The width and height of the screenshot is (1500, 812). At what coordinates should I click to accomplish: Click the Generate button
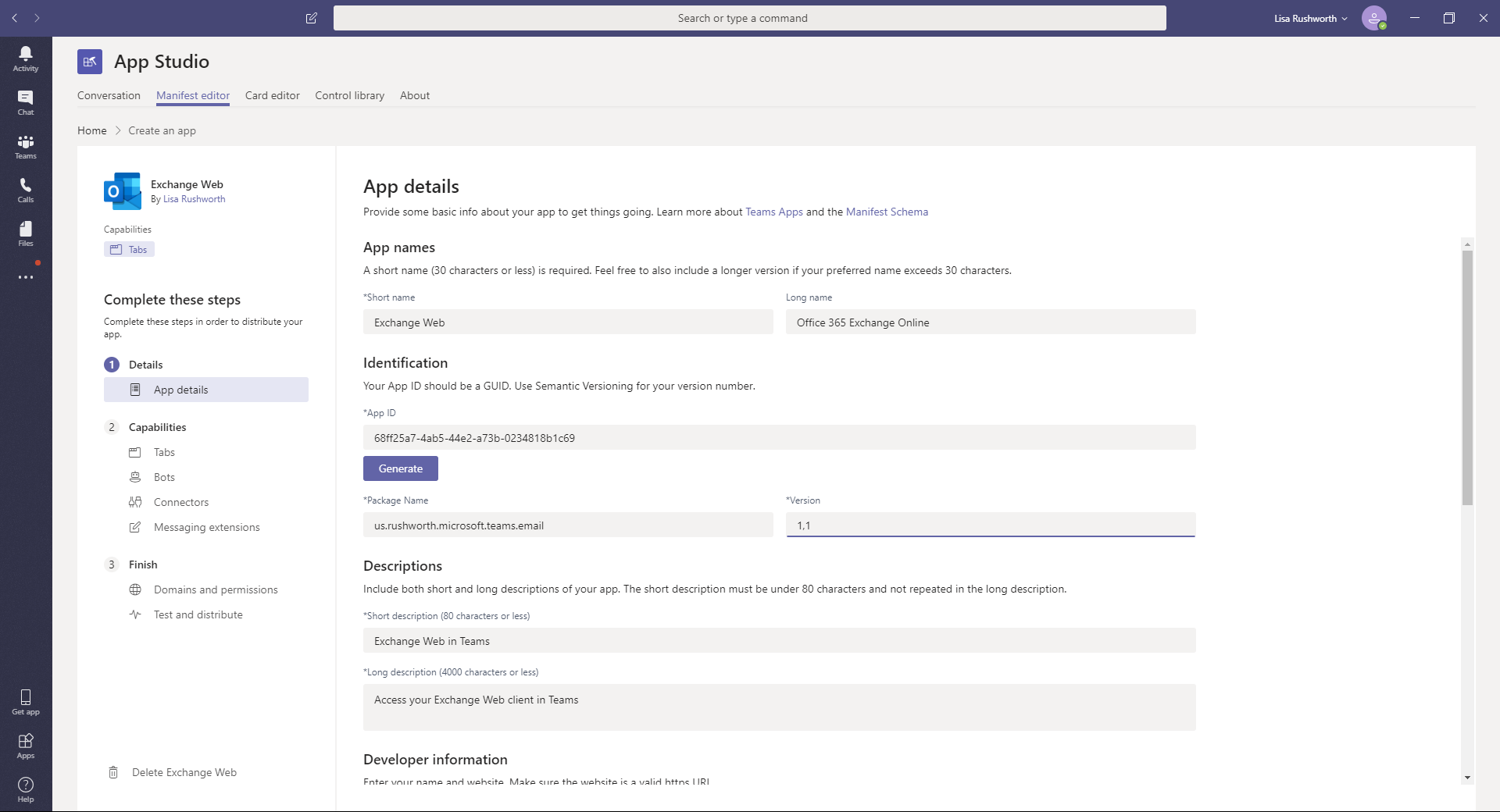click(401, 468)
